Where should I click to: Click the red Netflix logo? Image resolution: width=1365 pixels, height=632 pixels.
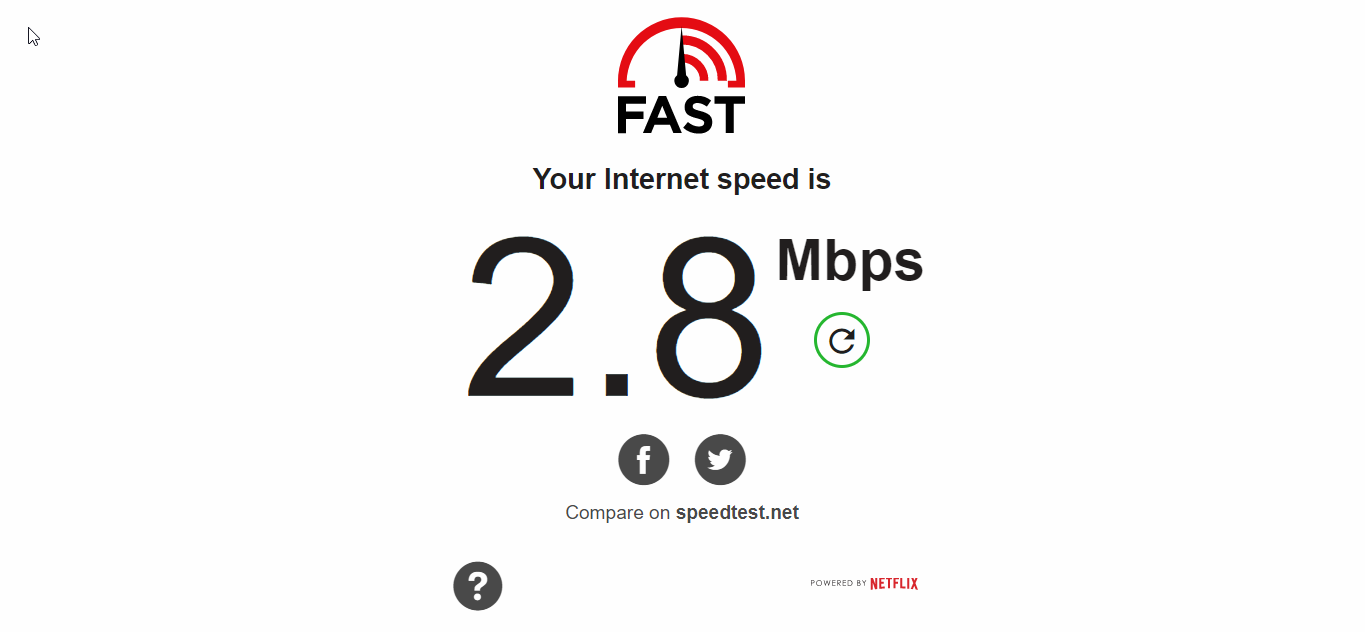pyautogui.click(x=894, y=583)
